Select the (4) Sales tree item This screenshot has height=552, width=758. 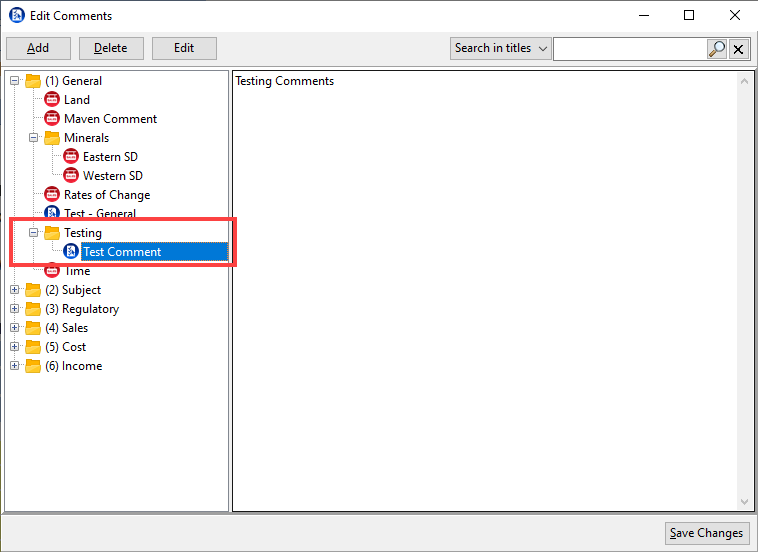66,328
